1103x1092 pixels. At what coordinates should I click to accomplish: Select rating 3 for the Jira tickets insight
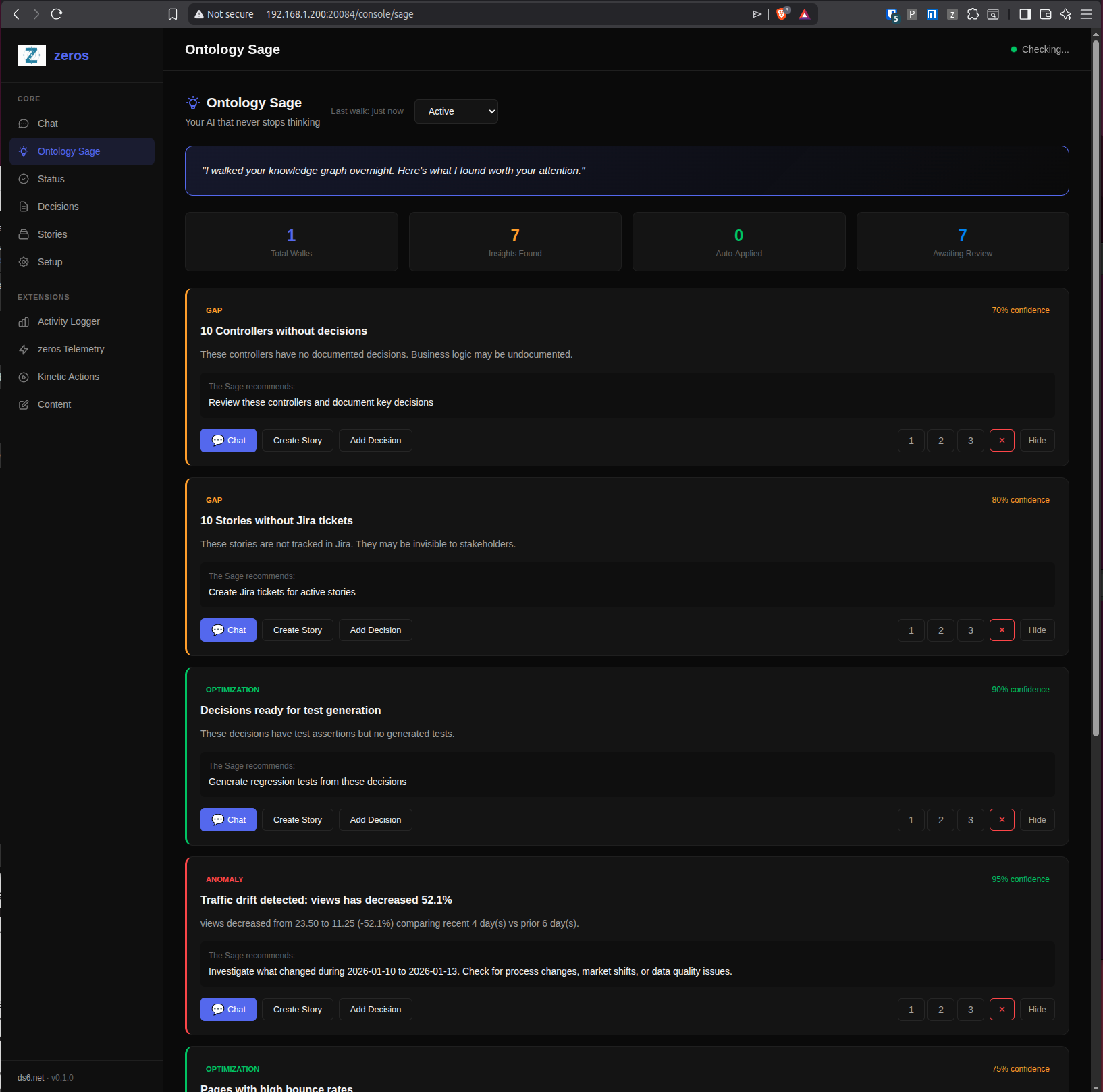[x=971, y=630]
